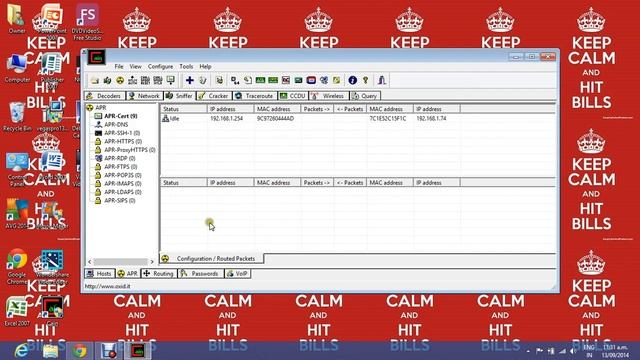This screenshot has height=360, width=640.
Task: Click the Exit door icon in toolbar
Action: pyautogui.click(x=382, y=80)
